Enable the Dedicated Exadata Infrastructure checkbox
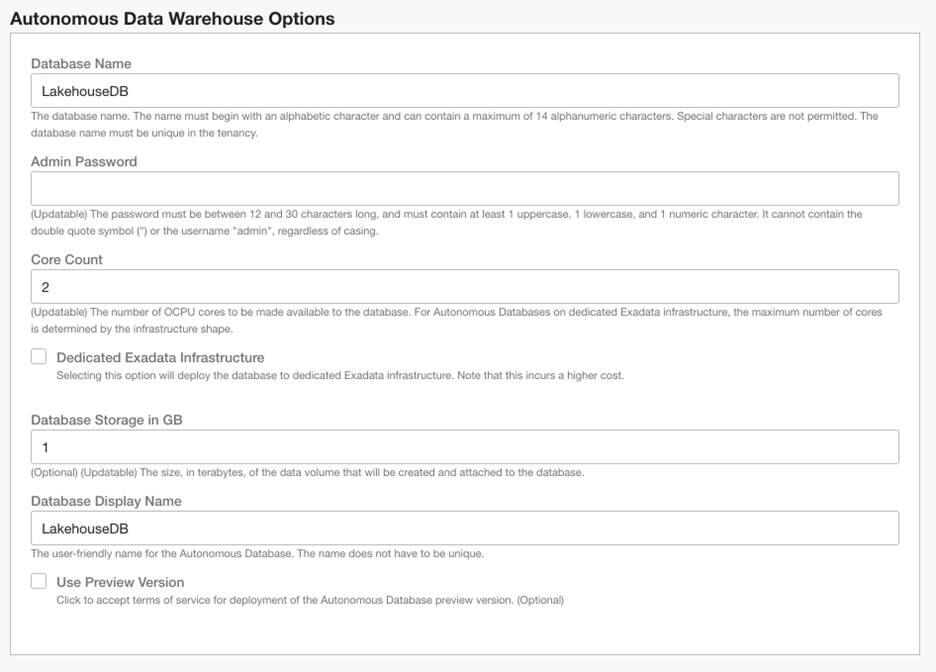 click(x=37, y=356)
